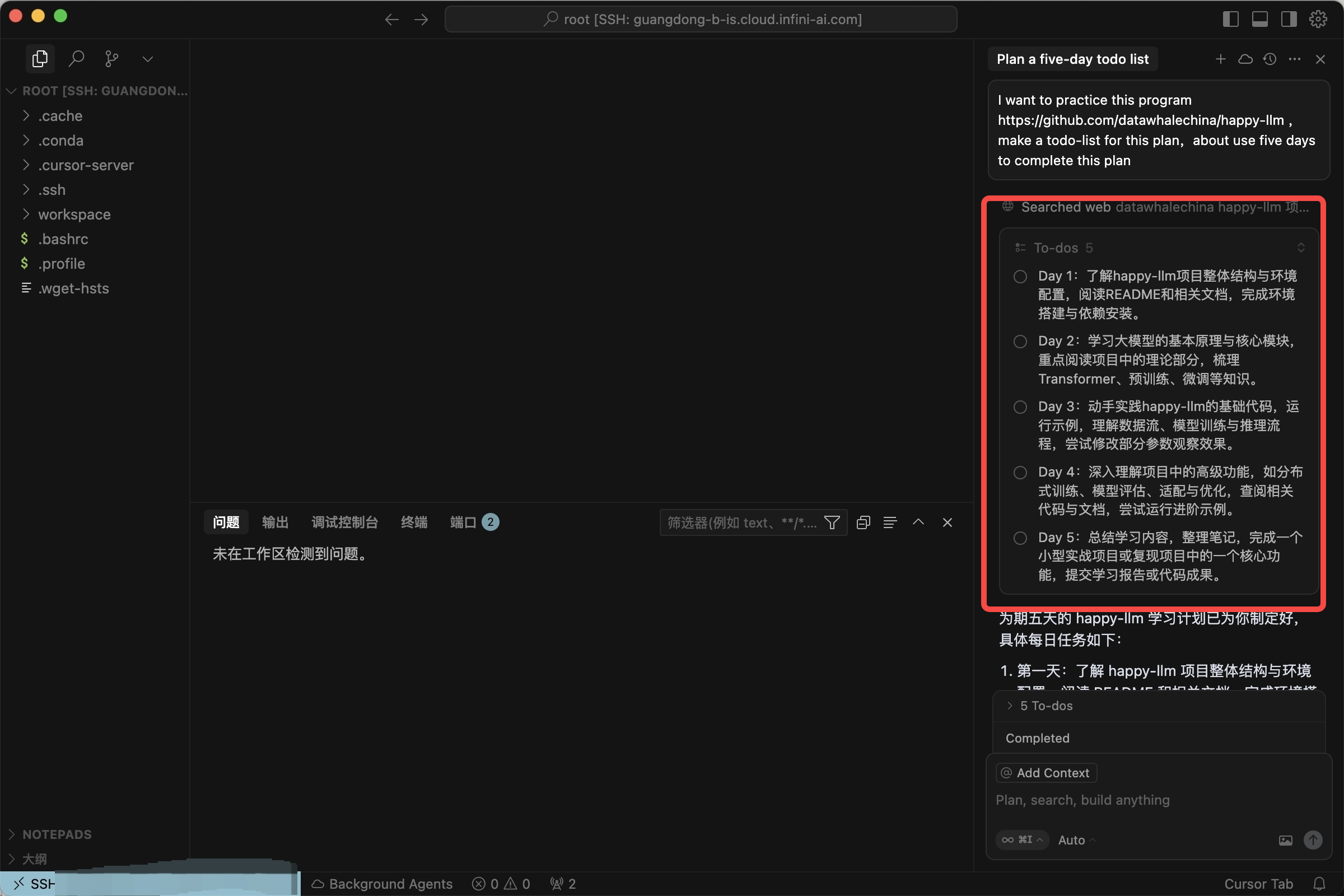
Task: Click the 'Plan, search, build anything' input
Action: click(x=1159, y=800)
